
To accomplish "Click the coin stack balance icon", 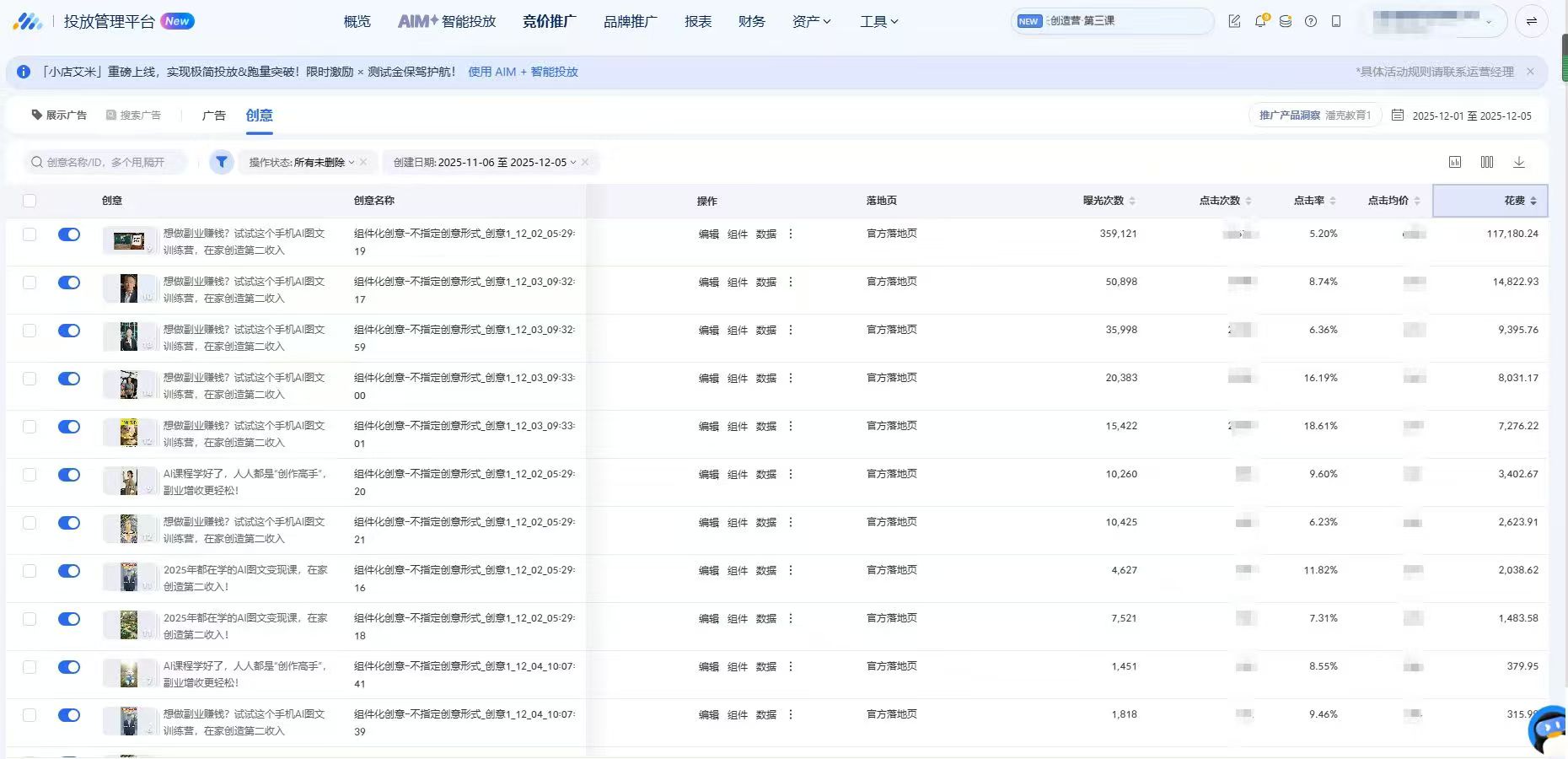I will [1286, 21].
